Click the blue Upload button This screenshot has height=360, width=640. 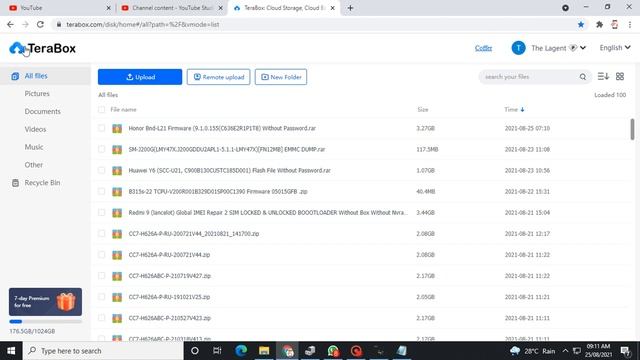pos(140,77)
